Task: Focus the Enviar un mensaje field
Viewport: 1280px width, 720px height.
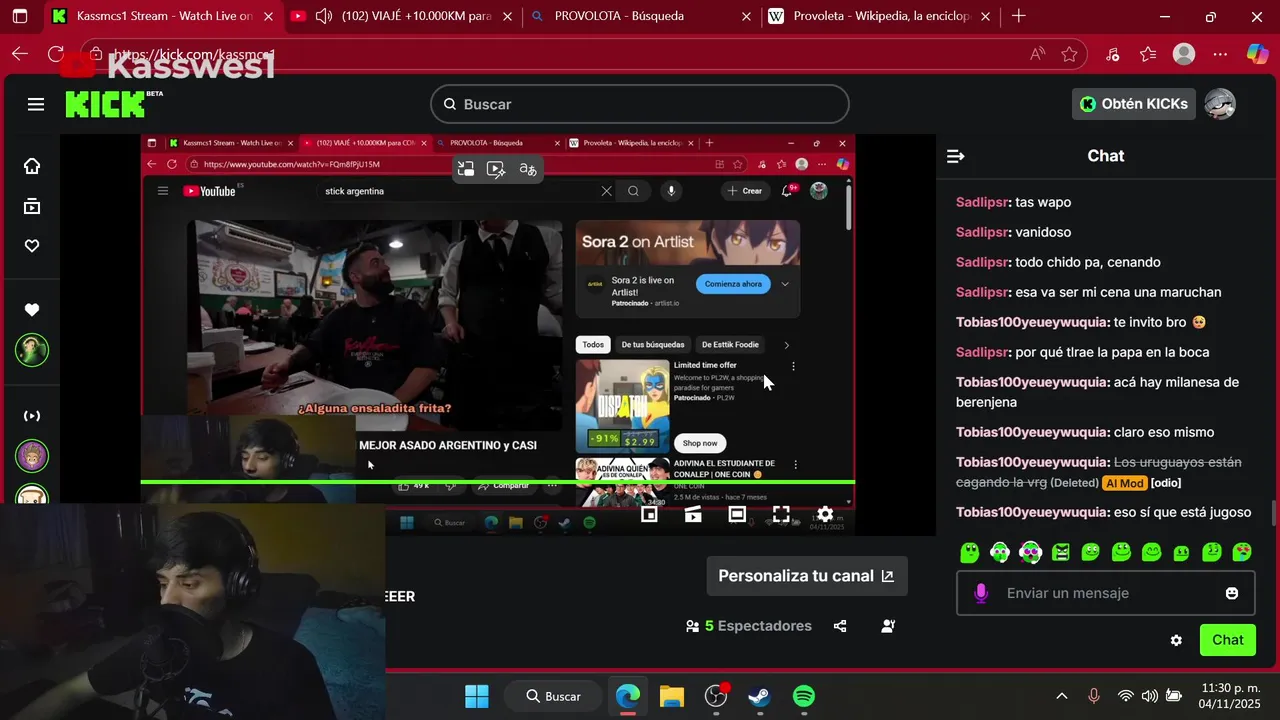Action: coord(1106,593)
